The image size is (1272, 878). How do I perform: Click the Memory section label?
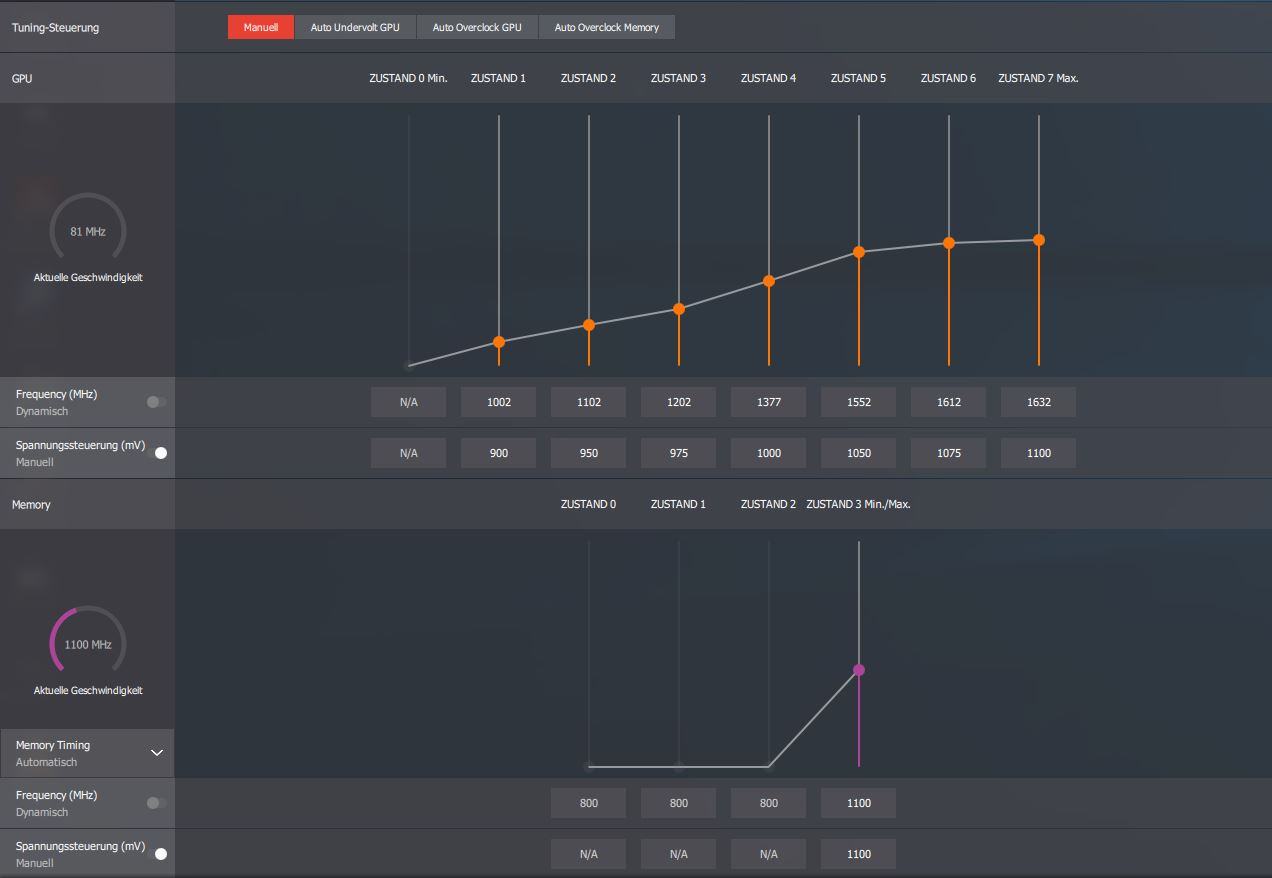click(x=31, y=505)
